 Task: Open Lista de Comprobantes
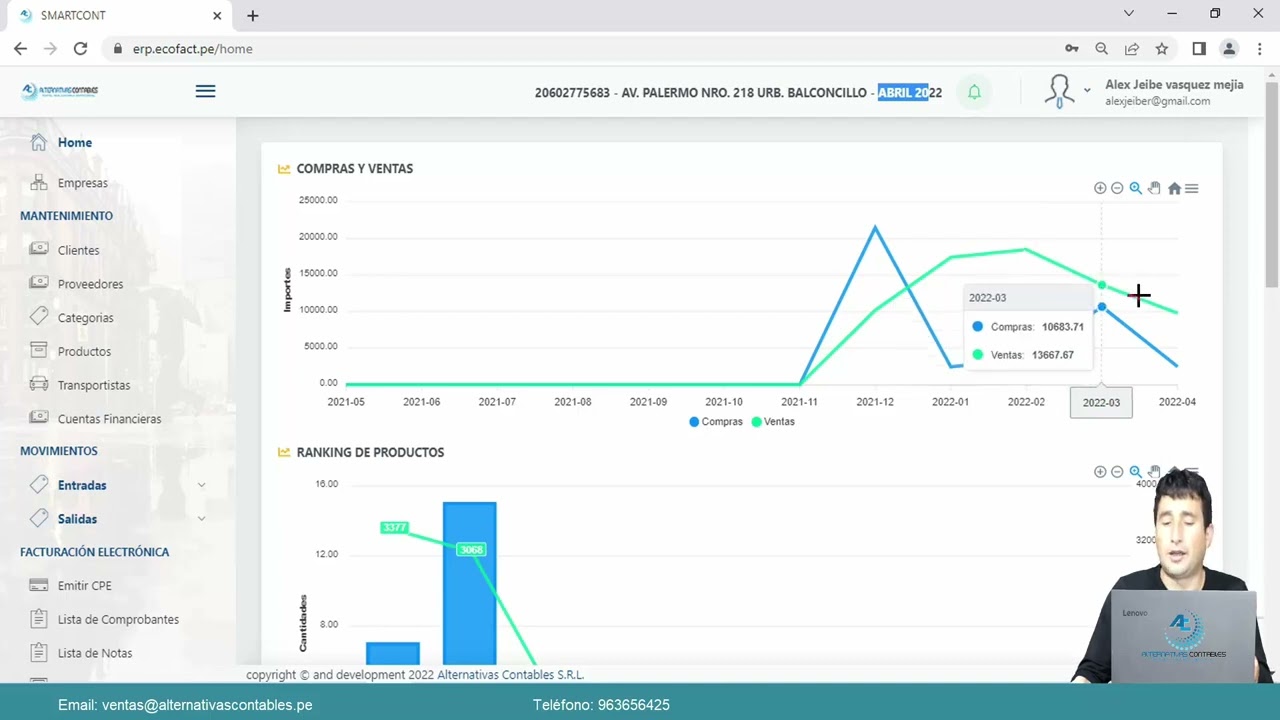118,620
